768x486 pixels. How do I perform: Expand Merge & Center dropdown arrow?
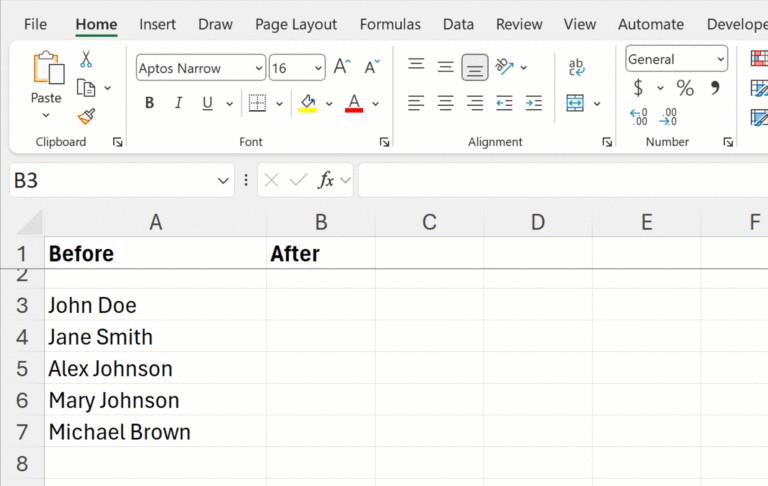597,104
